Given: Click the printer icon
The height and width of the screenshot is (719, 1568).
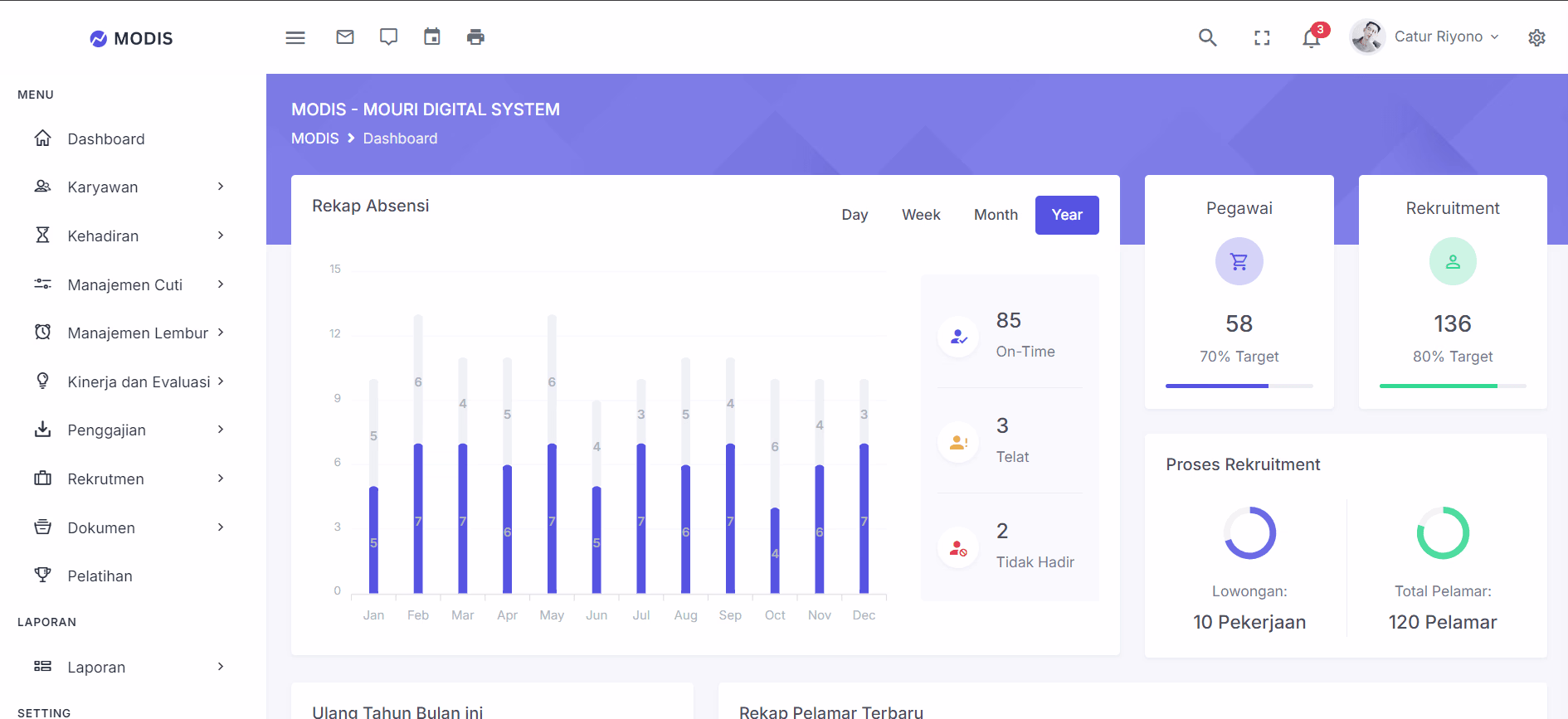Looking at the screenshot, I should point(475,37).
